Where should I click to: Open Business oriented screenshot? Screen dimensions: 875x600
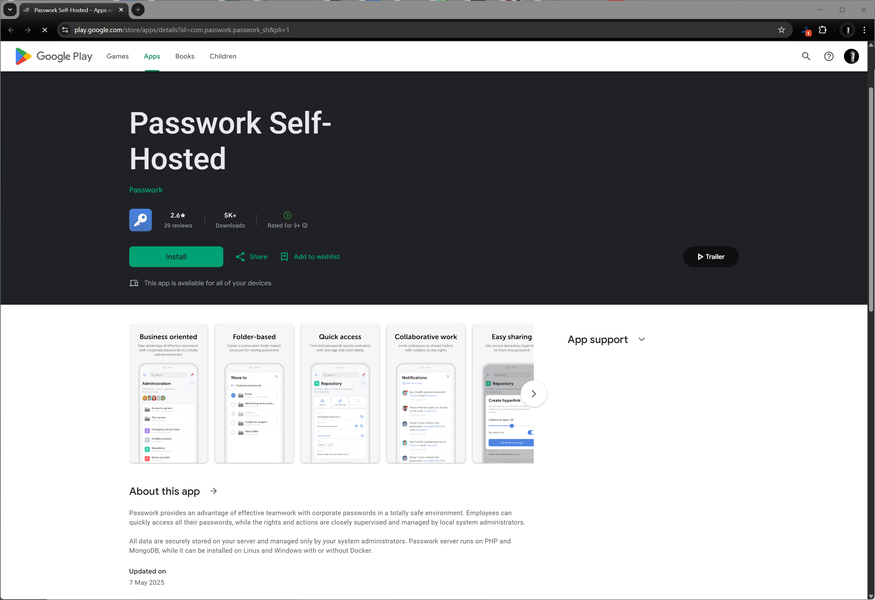tap(169, 393)
